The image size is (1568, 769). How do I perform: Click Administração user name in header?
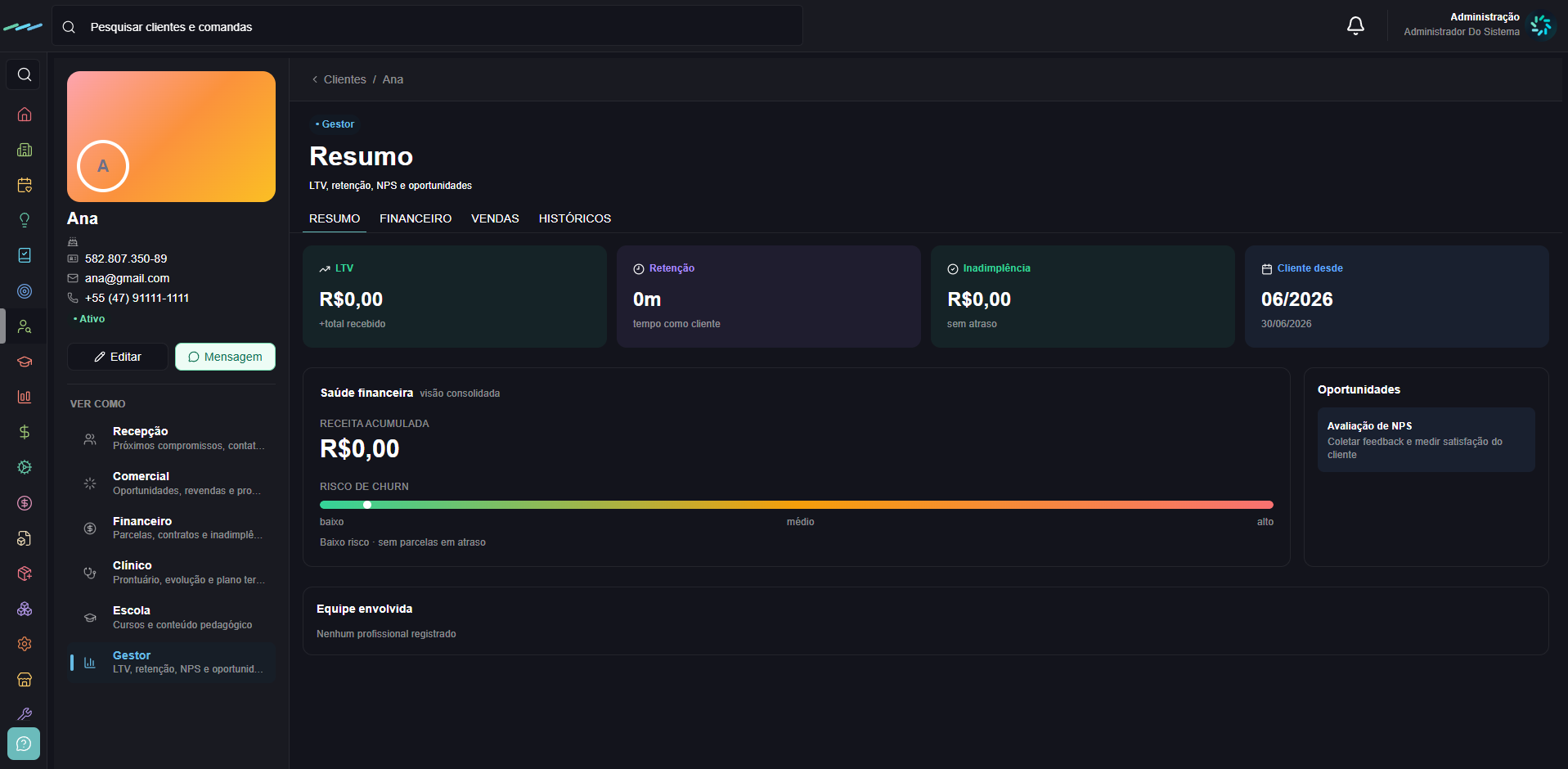pyautogui.click(x=1485, y=17)
